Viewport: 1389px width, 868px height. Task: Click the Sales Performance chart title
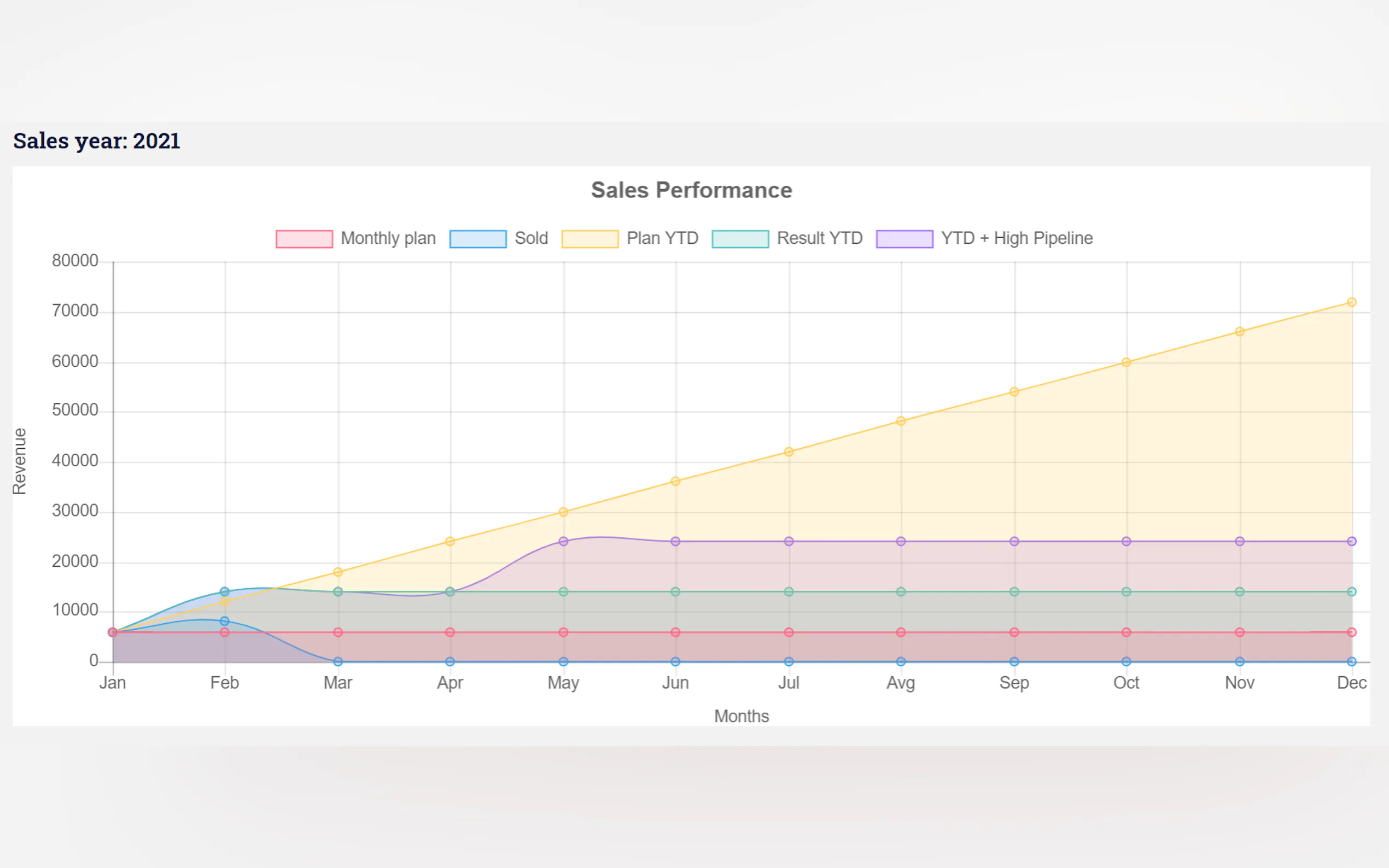tap(691, 190)
